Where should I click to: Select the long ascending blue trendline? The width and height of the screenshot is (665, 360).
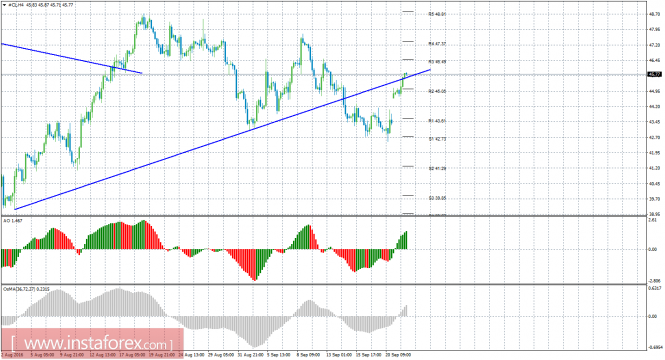[x=222, y=139]
